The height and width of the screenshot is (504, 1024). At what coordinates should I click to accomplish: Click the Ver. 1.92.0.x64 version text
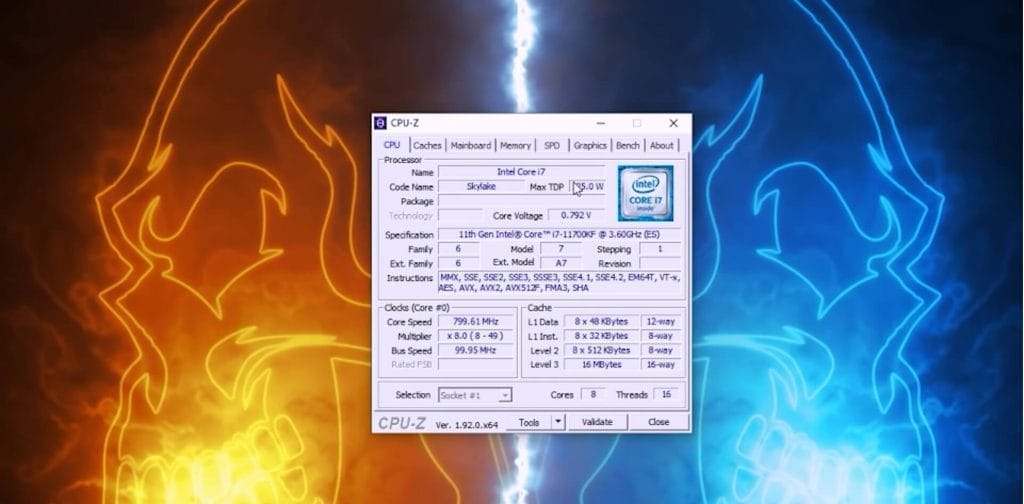pyautogui.click(x=466, y=425)
